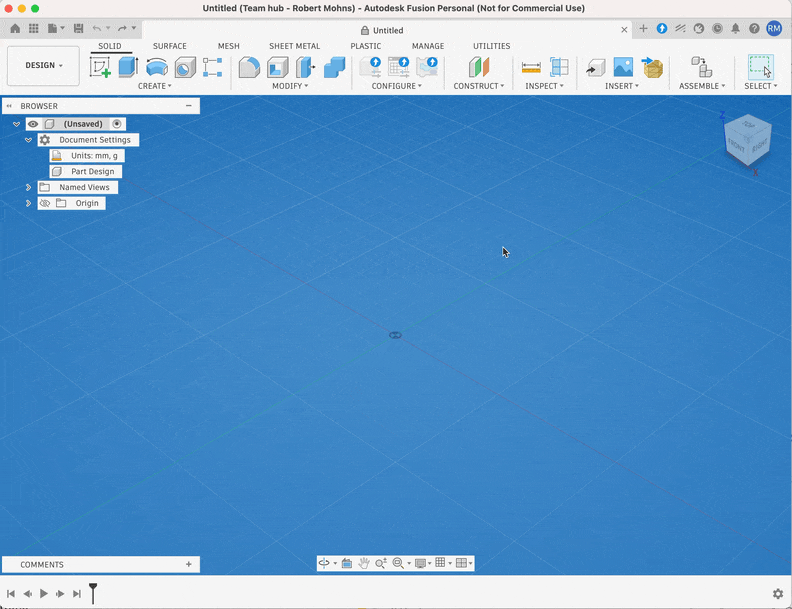
Task: Click the Look At icon in navigation bar
Action: [x=346, y=563]
